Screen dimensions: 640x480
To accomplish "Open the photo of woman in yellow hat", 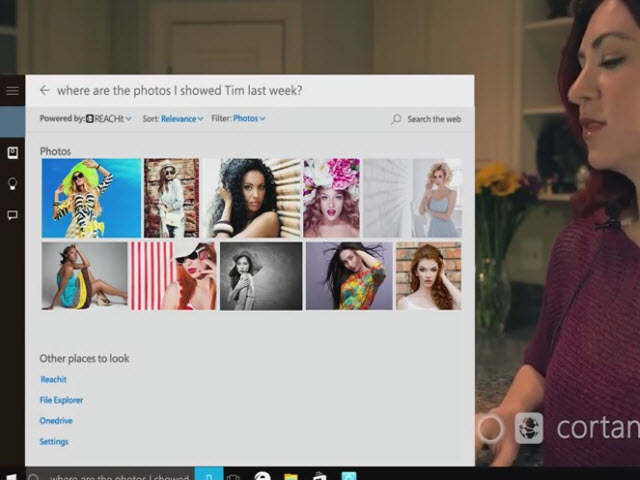I will click(91, 198).
